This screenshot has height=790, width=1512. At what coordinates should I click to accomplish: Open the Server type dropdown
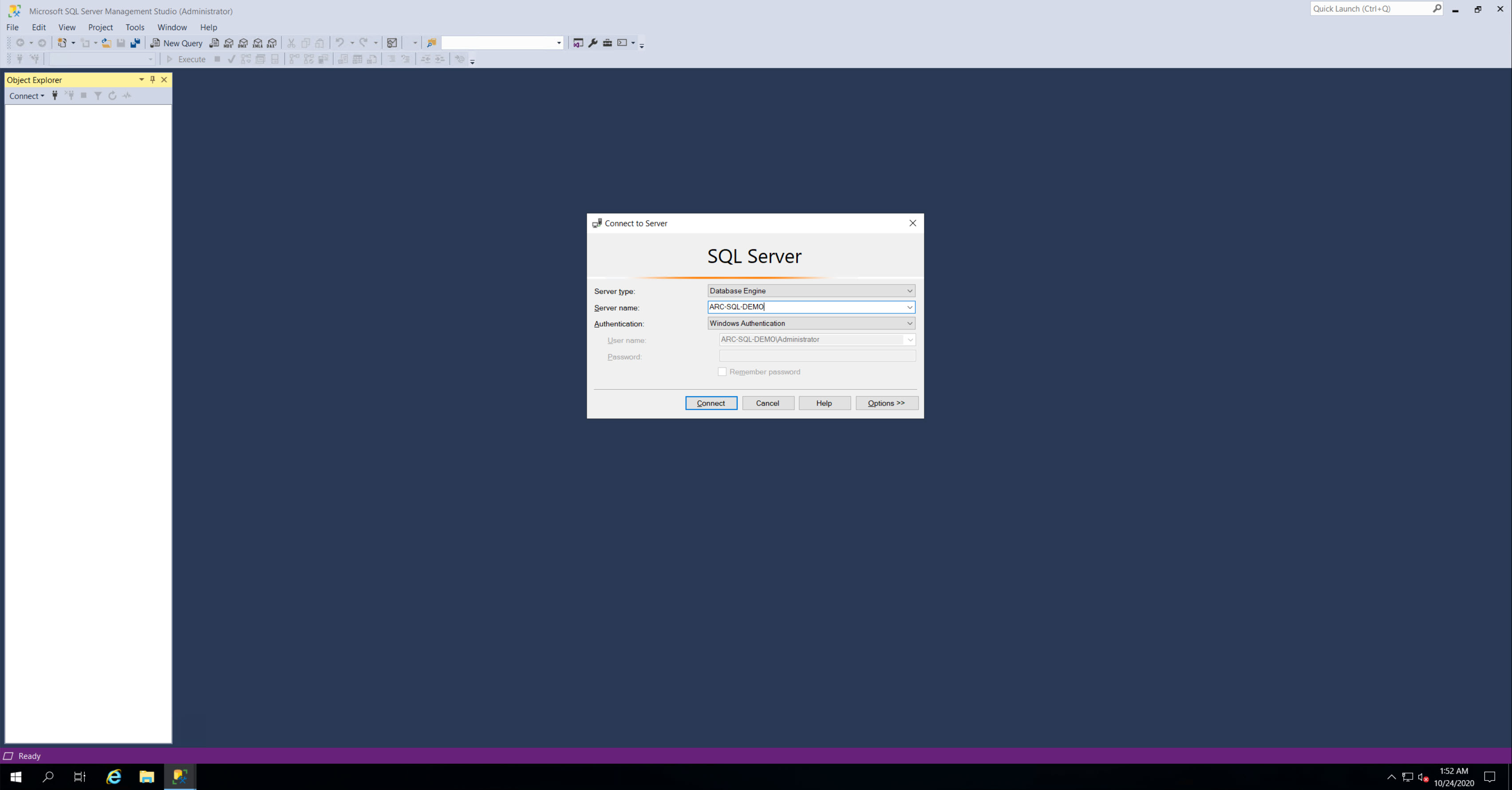pyautogui.click(x=811, y=291)
